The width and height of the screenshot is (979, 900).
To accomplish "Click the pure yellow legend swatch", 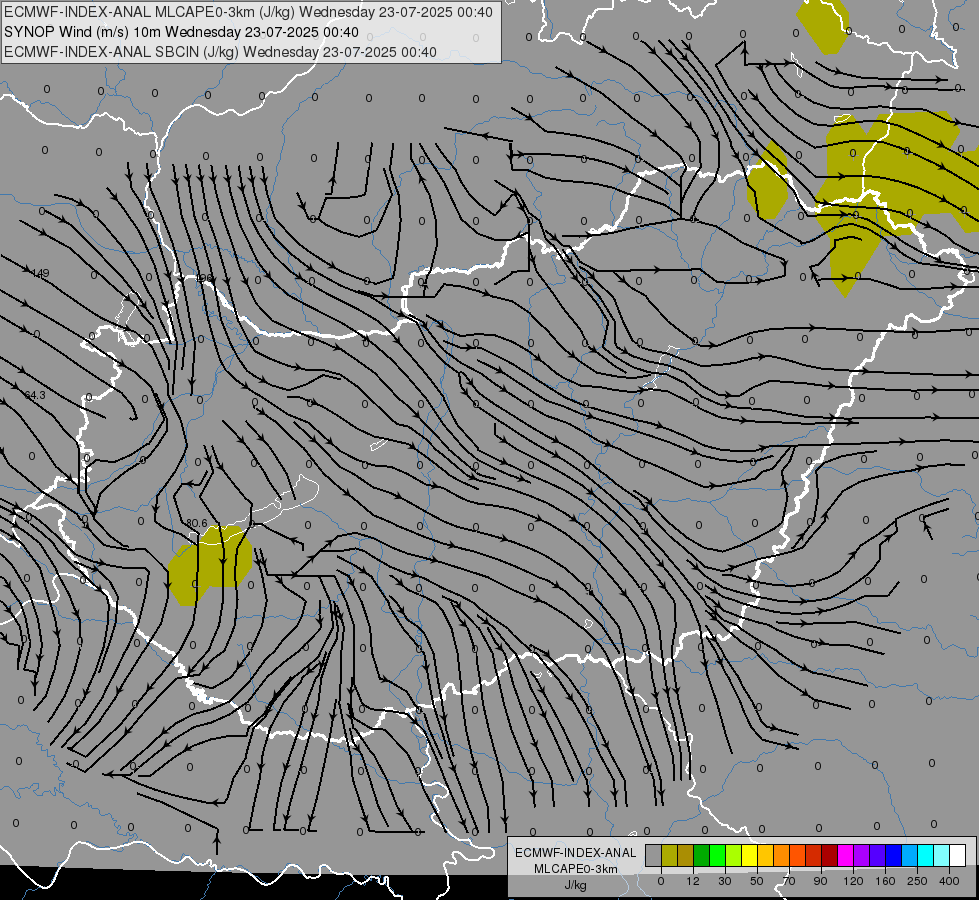I will click(x=749, y=856).
